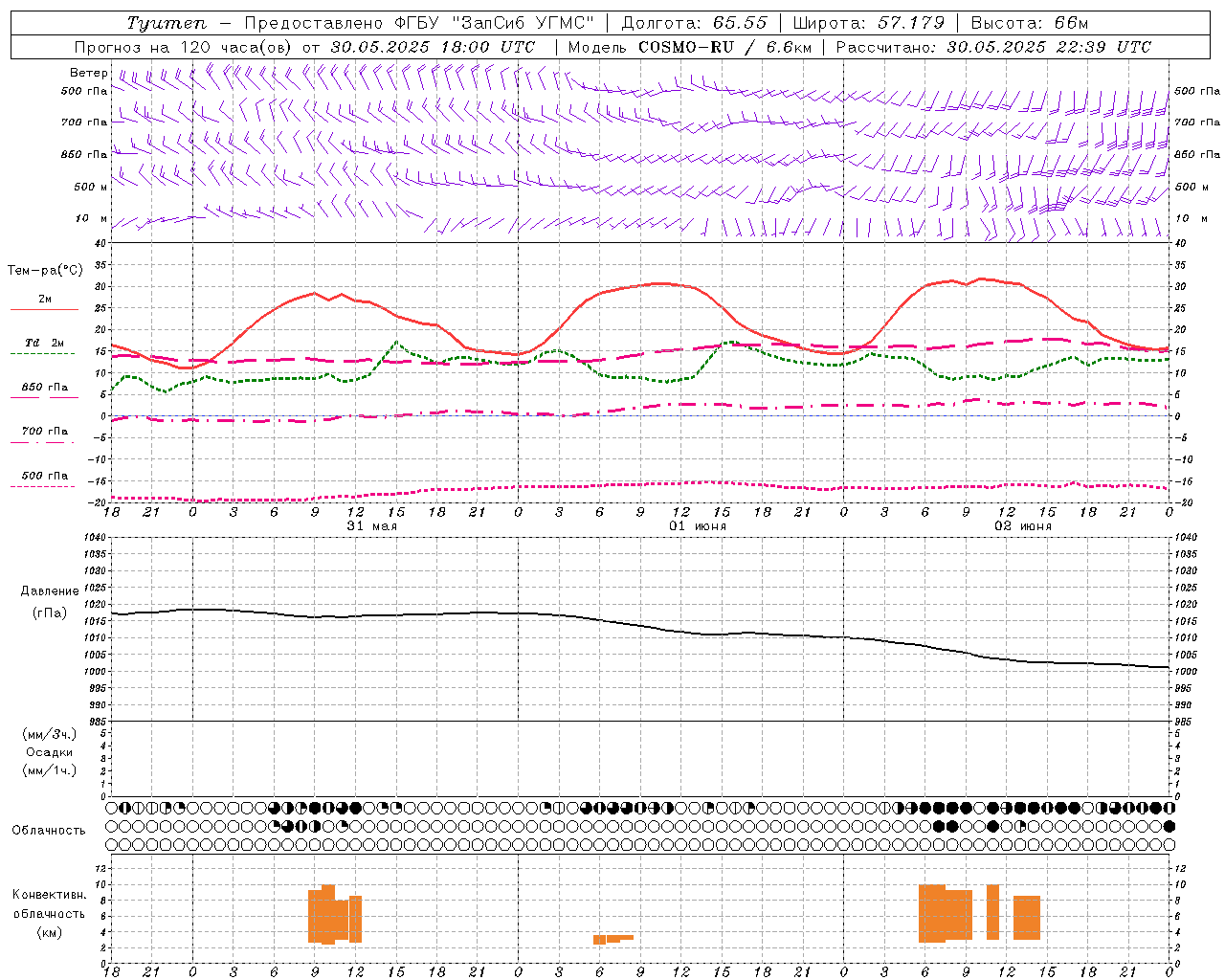Click the "Давление" pressure panel label
Screen dimensions: 1225x980
[x=50, y=591]
